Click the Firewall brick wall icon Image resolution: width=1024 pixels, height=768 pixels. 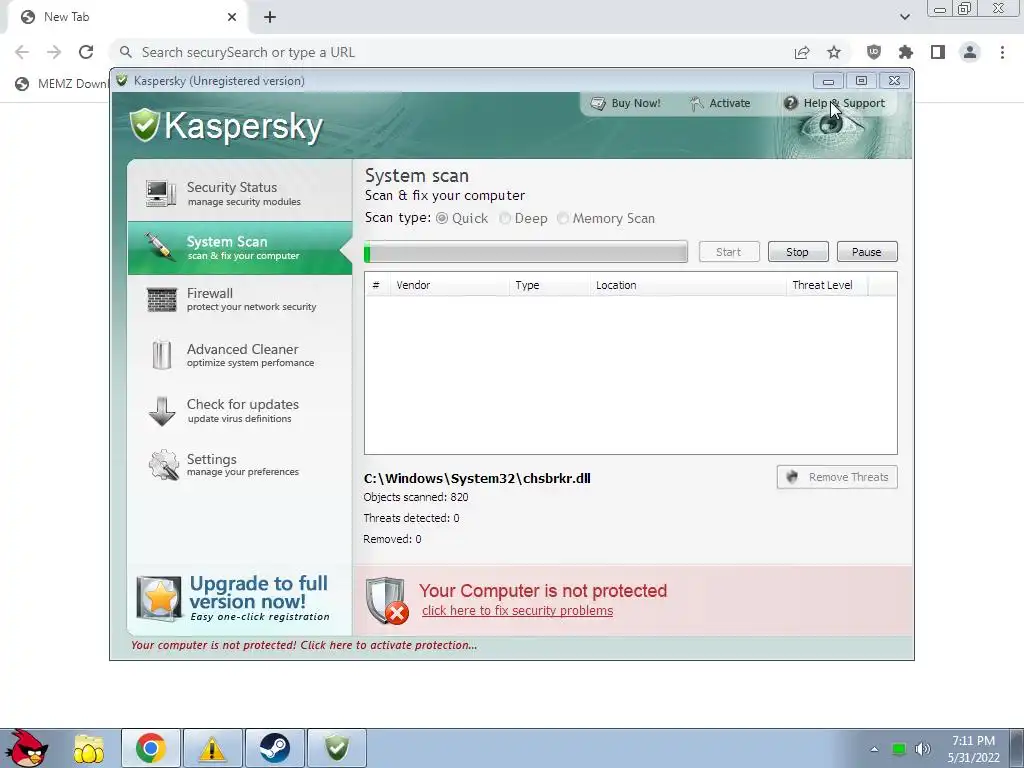[x=161, y=300]
